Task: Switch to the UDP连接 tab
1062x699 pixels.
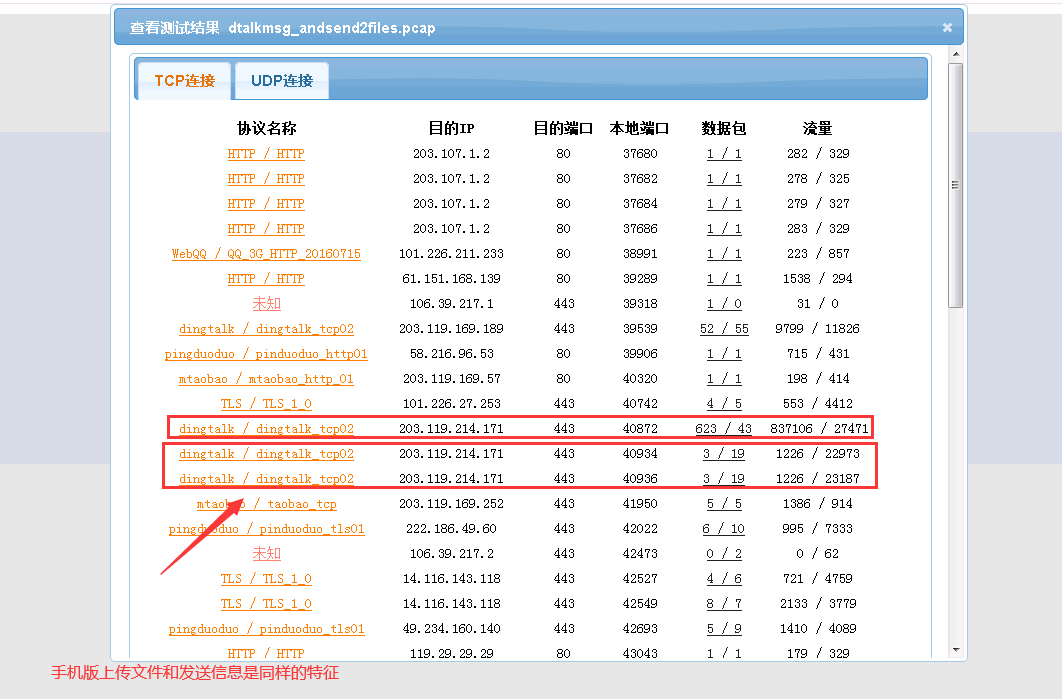Action: point(282,81)
